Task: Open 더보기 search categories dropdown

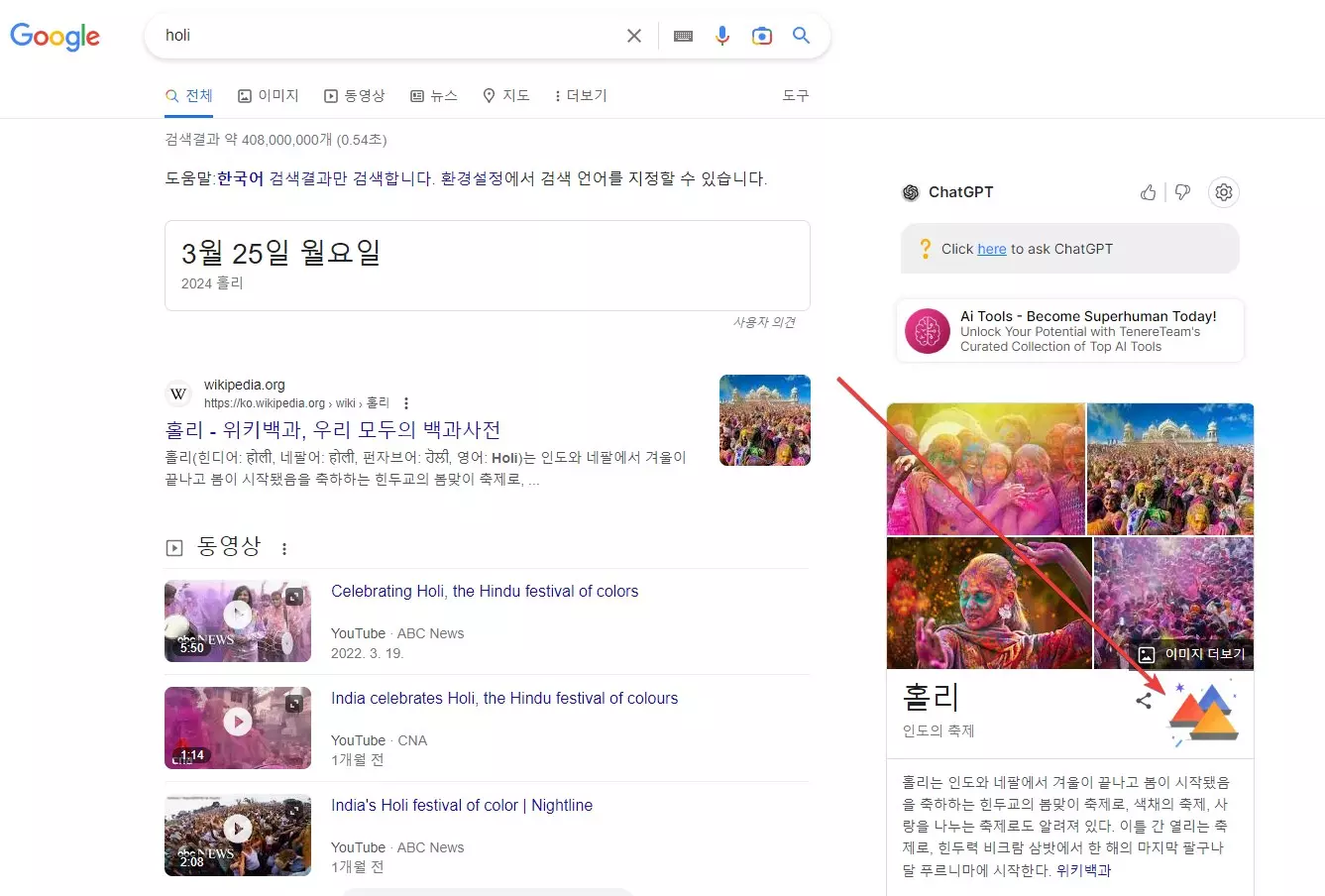Action: 581,95
